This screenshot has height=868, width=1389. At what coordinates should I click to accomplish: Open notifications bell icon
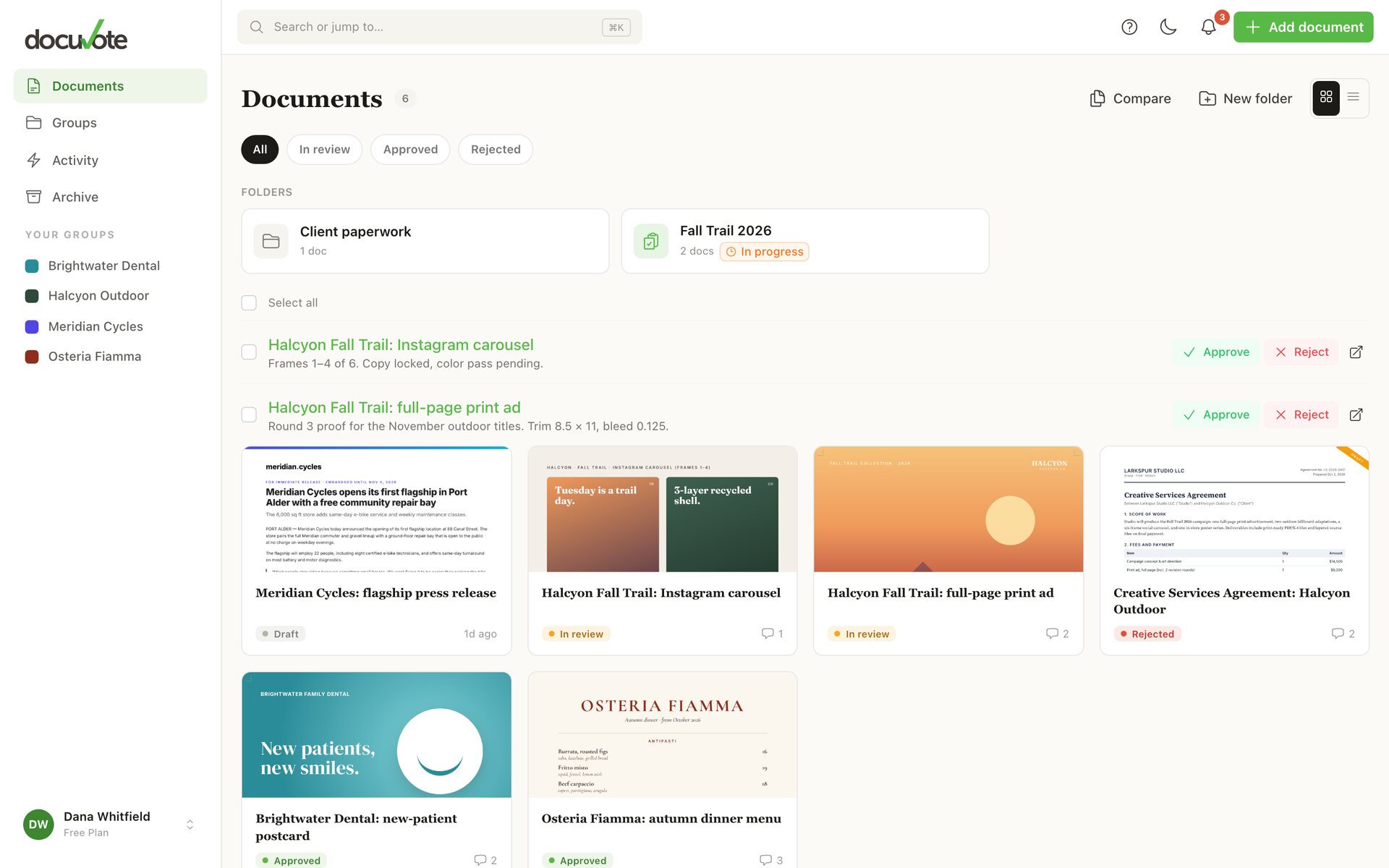(x=1208, y=27)
